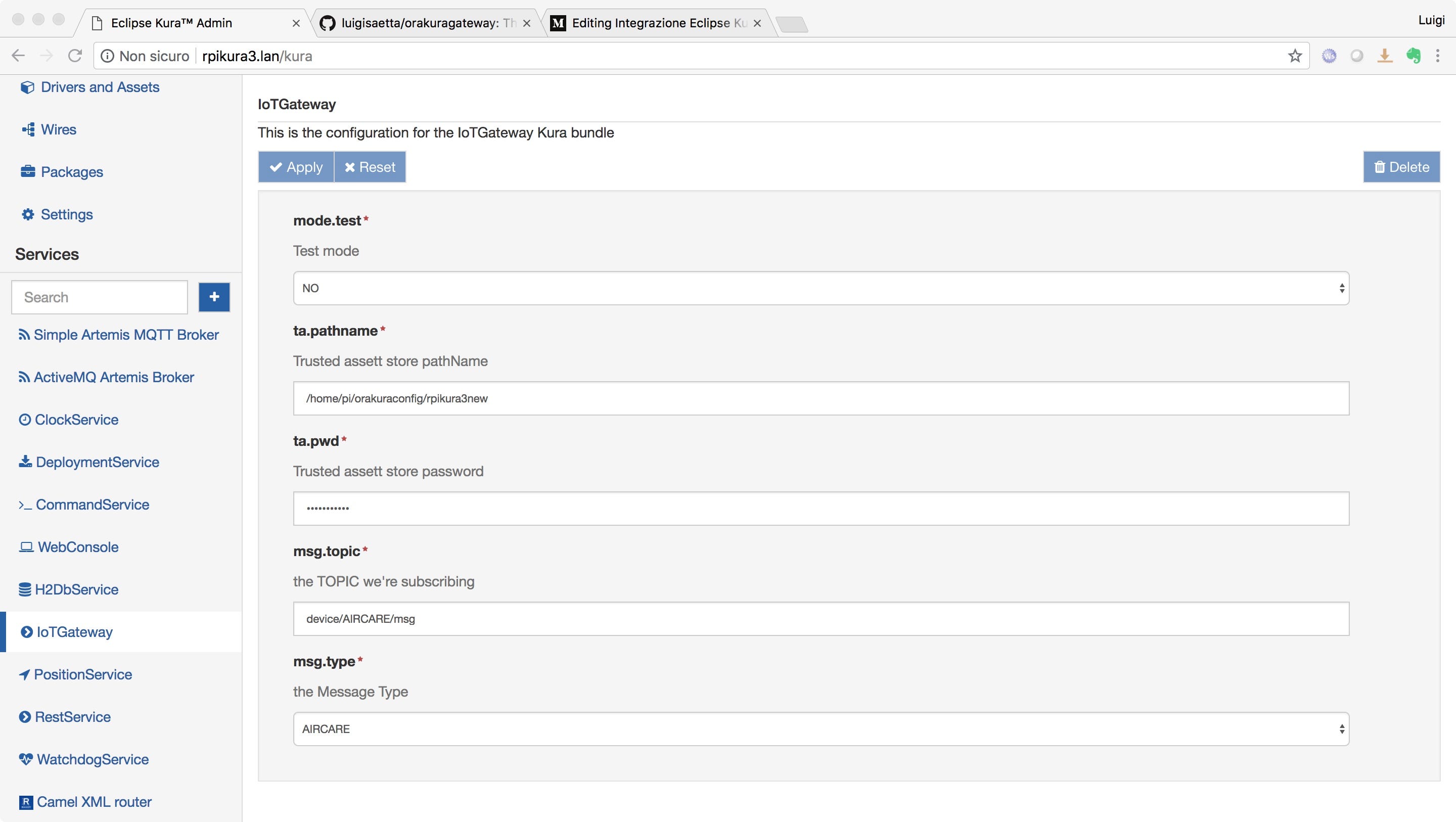
Task: Click the ActiveMQ Artemis Broker feed icon
Action: 24,377
